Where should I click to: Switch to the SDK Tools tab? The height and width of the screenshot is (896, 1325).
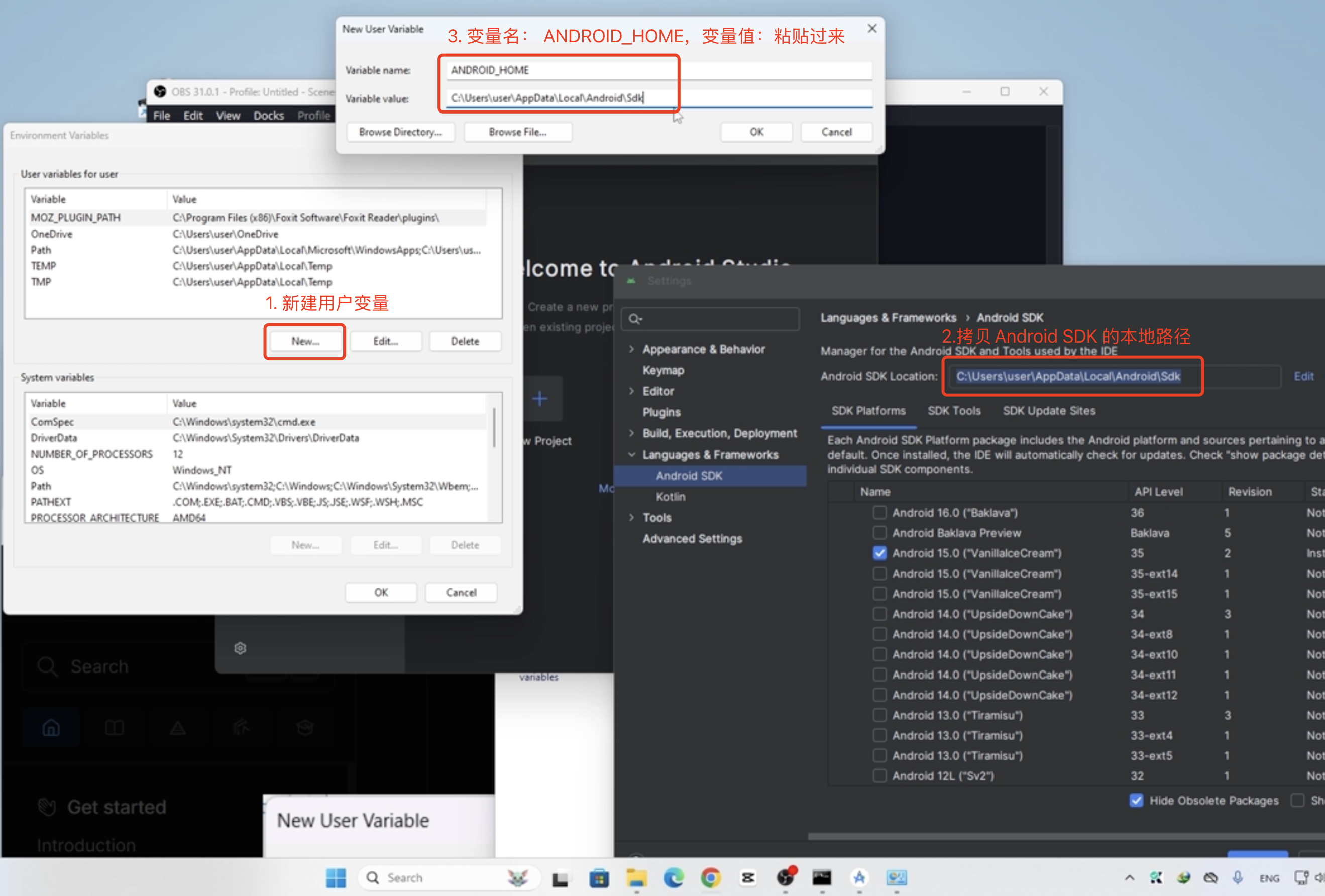(x=954, y=411)
